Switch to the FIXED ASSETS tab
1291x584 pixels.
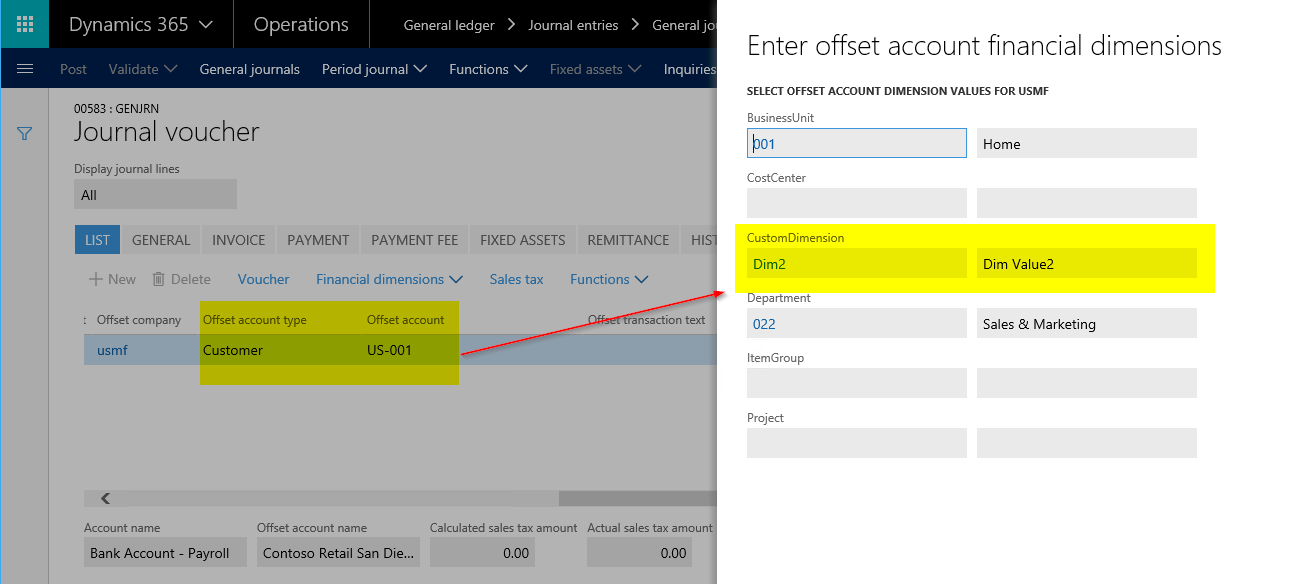click(523, 240)
